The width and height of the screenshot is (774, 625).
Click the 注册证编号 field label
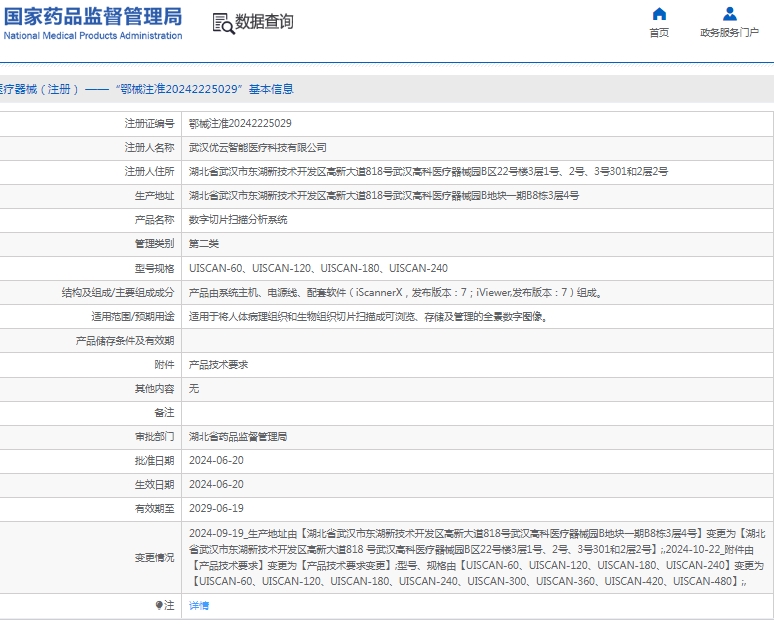[x=150, y=123]
